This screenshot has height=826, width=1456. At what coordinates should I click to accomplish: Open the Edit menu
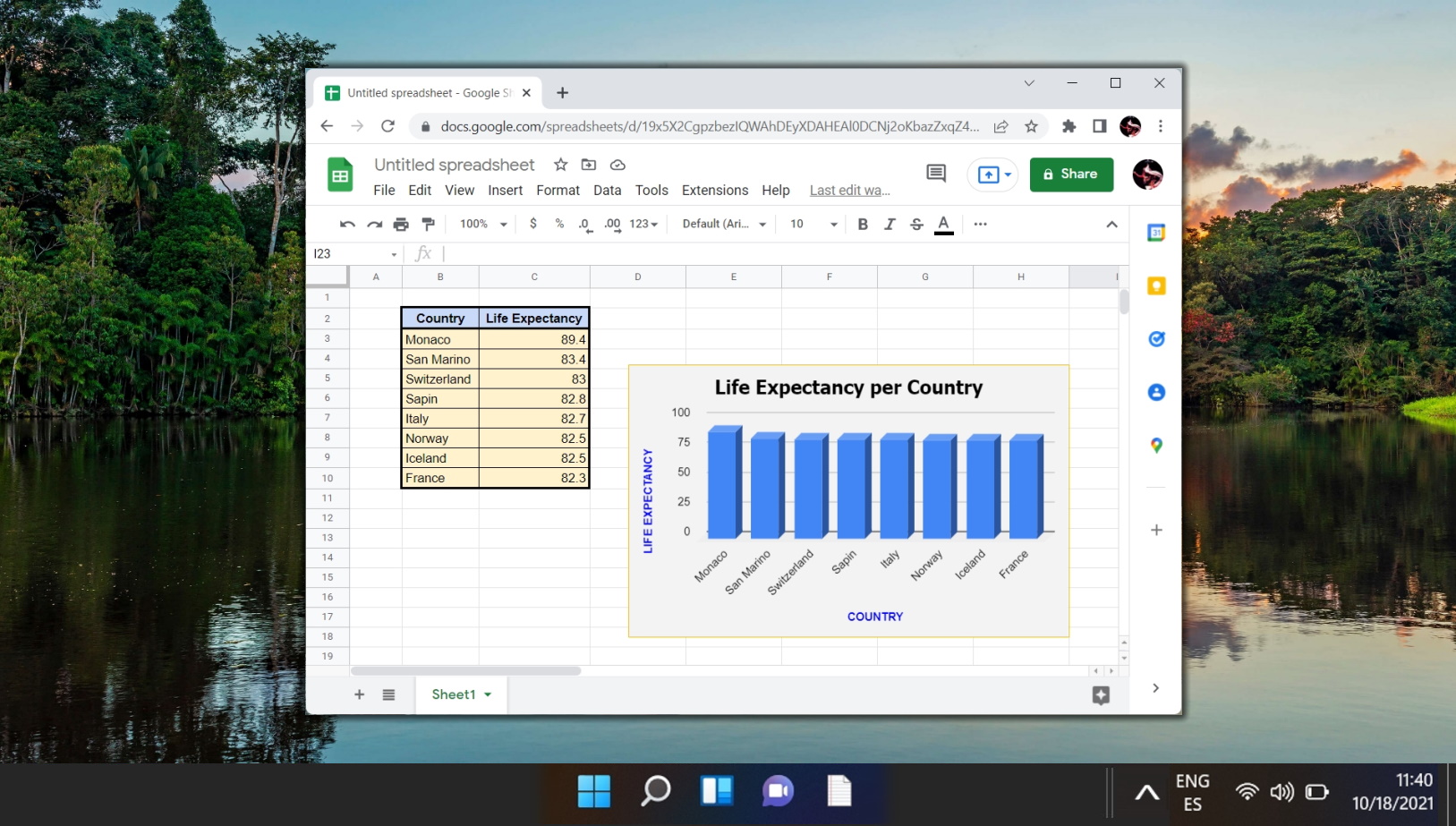pyautogui.click(x=420, y=191)
